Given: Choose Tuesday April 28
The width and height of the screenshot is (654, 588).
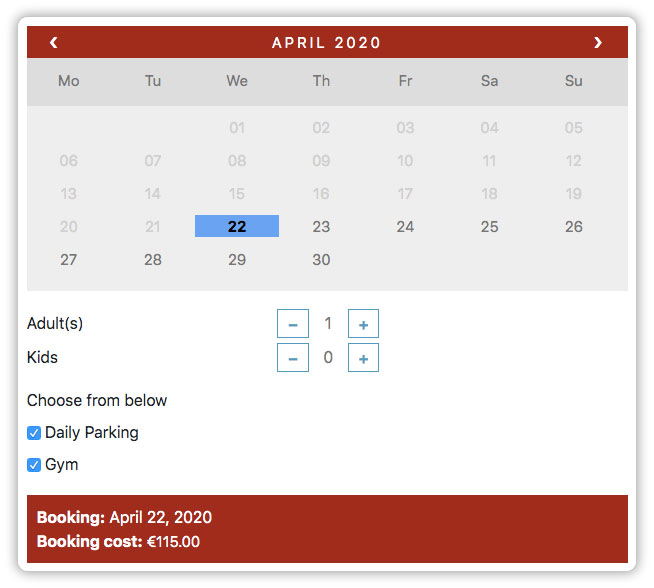Looking at the screenshot, I should tap(153, 259).
